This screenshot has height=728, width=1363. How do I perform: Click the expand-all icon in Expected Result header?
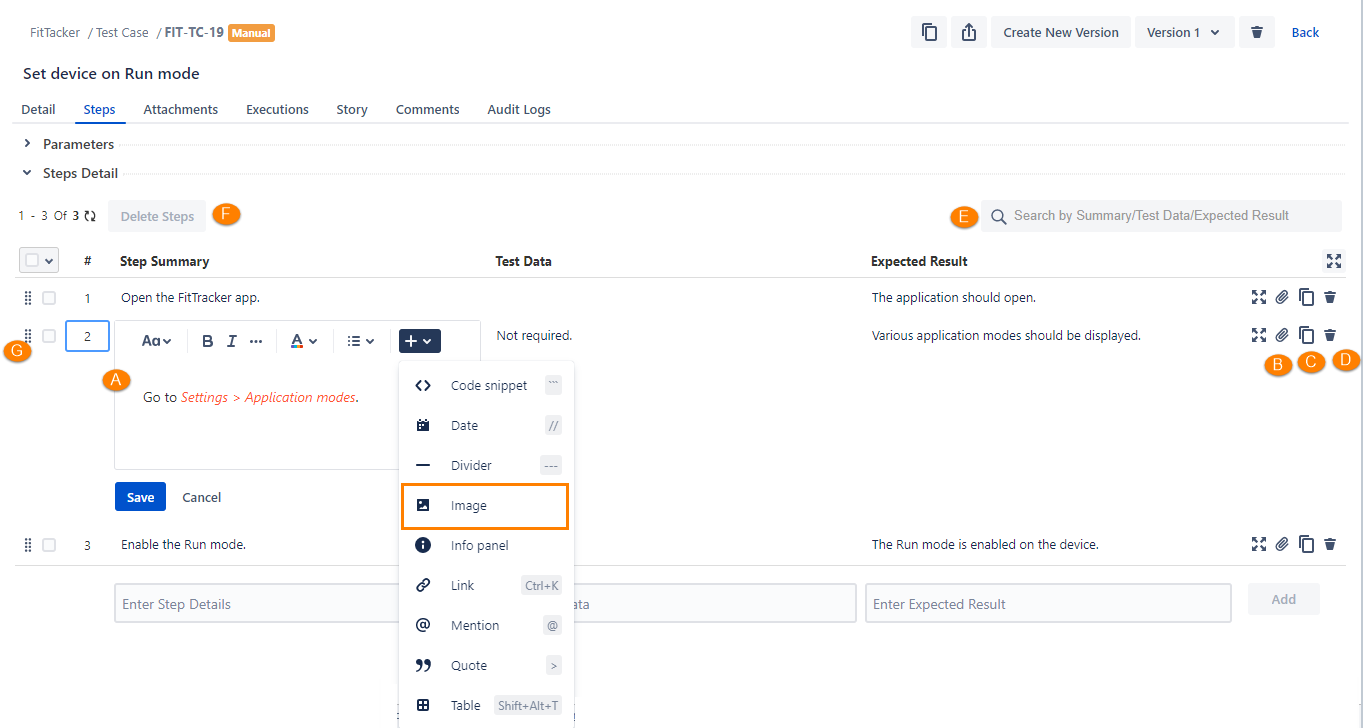pyautogui.click(x=1334, y=261)
